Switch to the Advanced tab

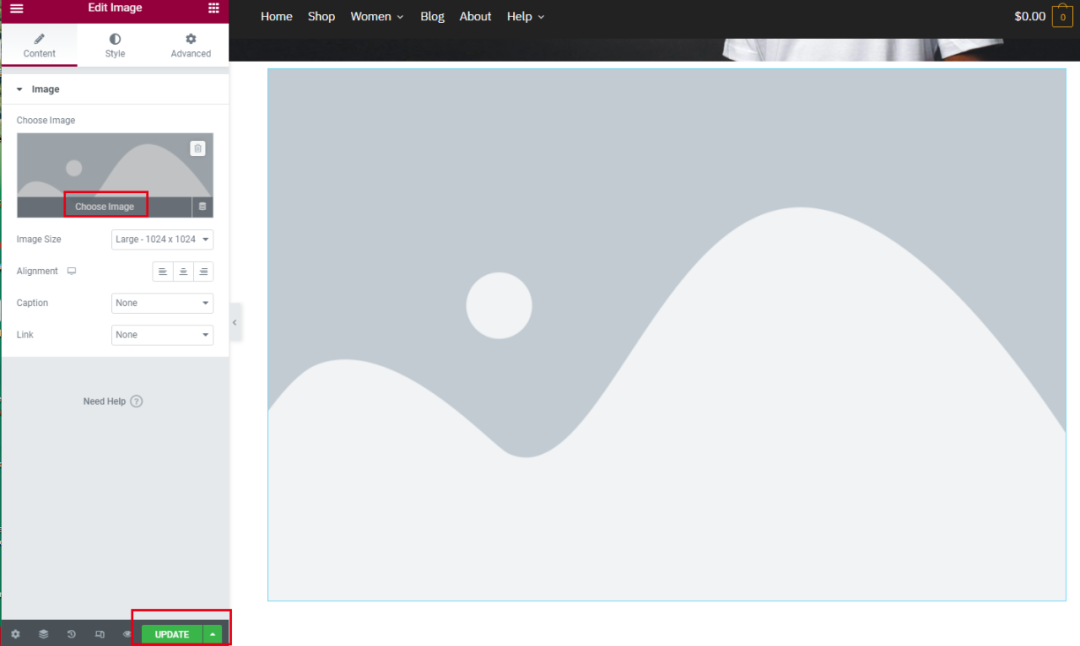(190, 46)
